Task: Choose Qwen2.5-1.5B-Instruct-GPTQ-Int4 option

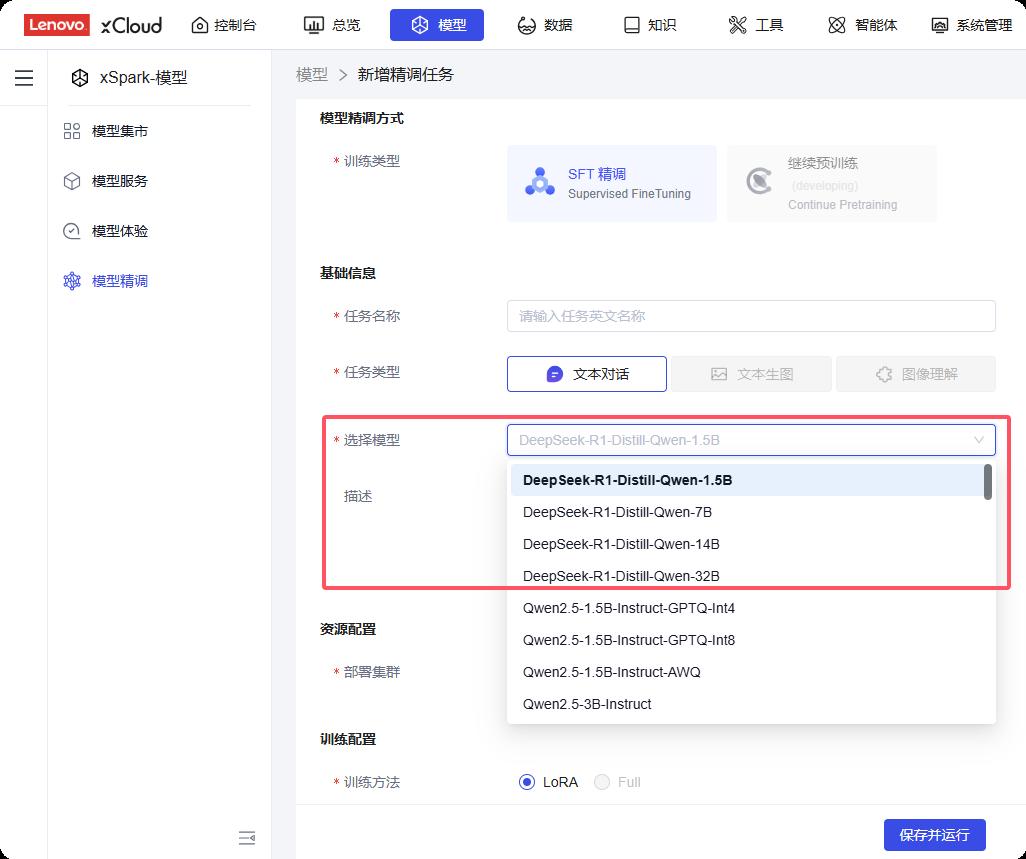Action: pyautogui.click(x=747, y=608)
